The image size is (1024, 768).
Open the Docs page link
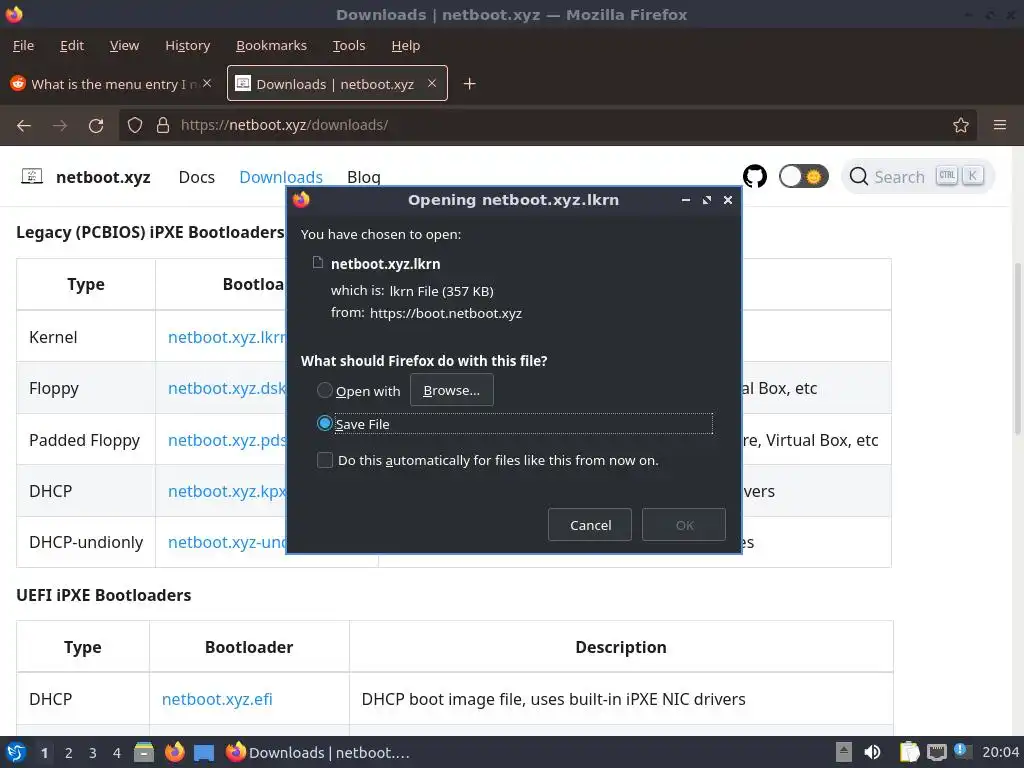(197, 177)
